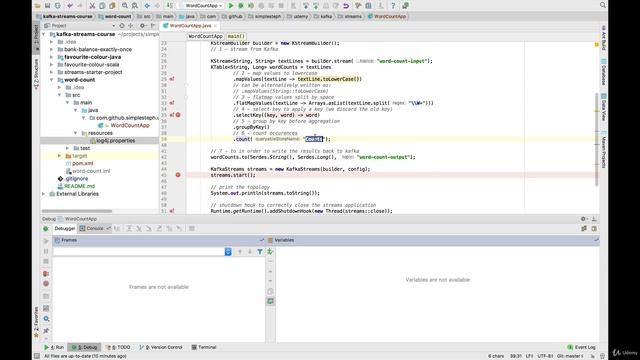Click the Evaluate Expression icon in debugger toolbar
The image size is (640, 360).
click(191, 229)
